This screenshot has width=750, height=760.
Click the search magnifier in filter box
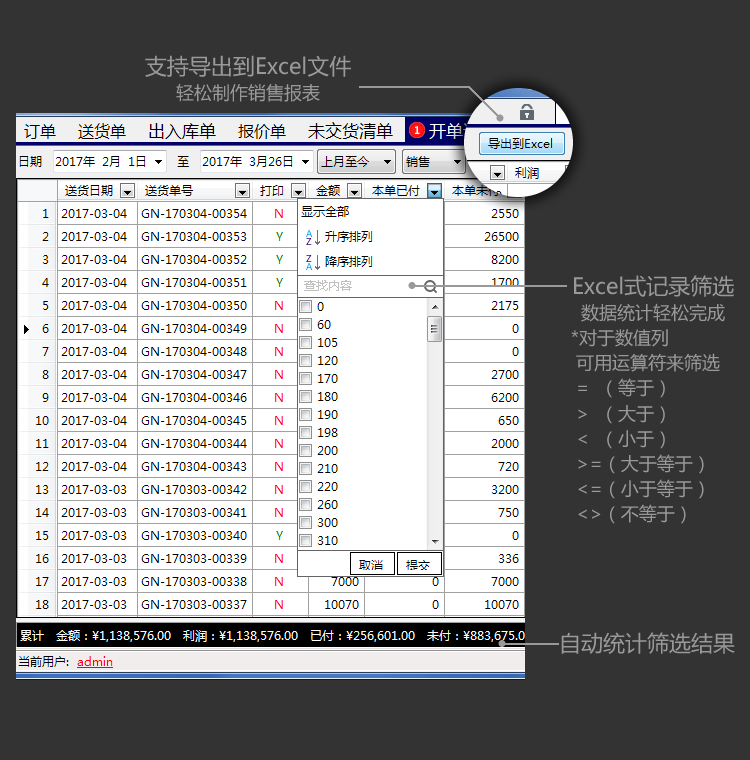pos(430,286)
